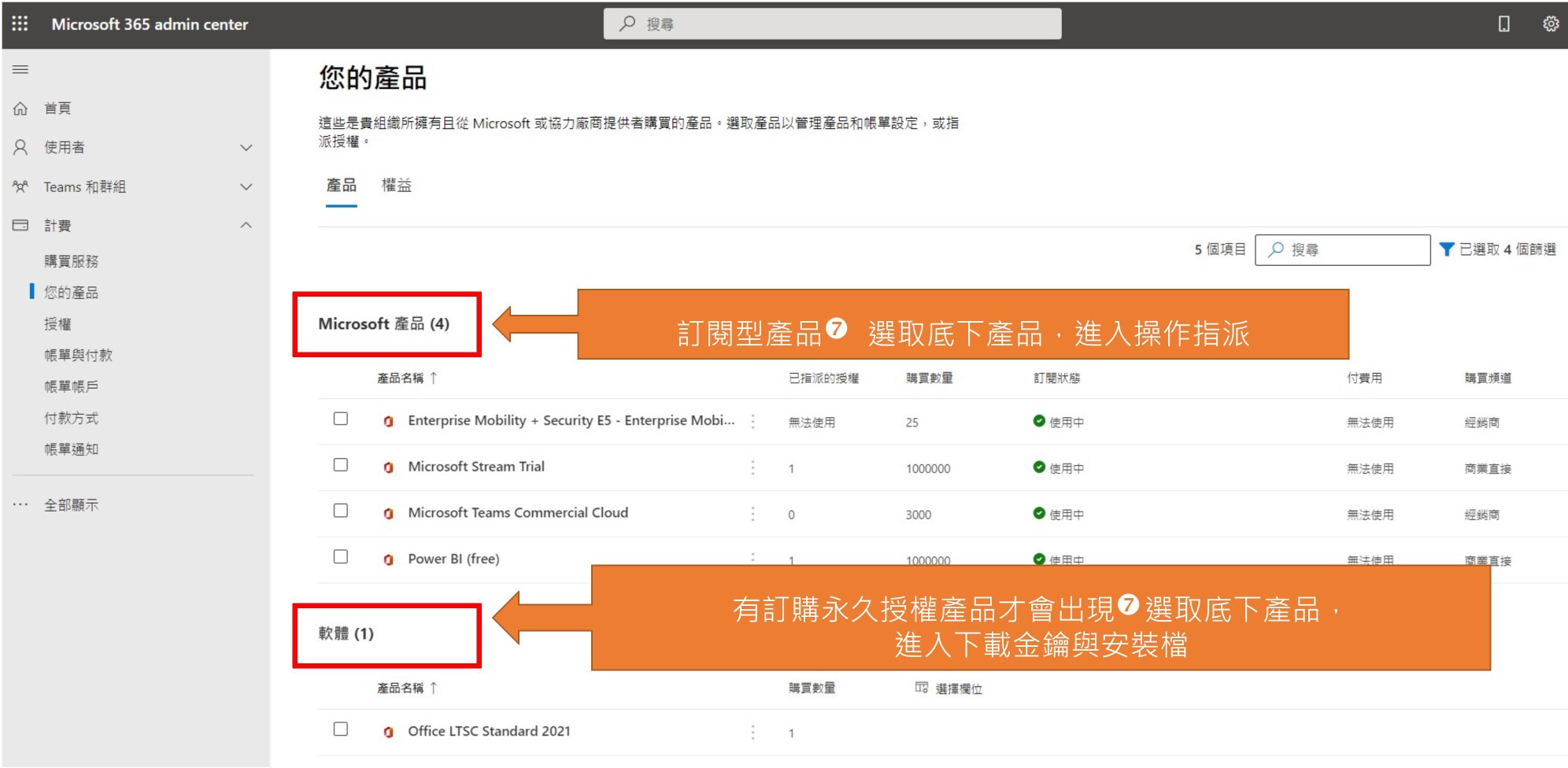Click Office icon for Enterprise Mobility row
This screenshot has width=1568, height=768.
click(x=388, y=421)
